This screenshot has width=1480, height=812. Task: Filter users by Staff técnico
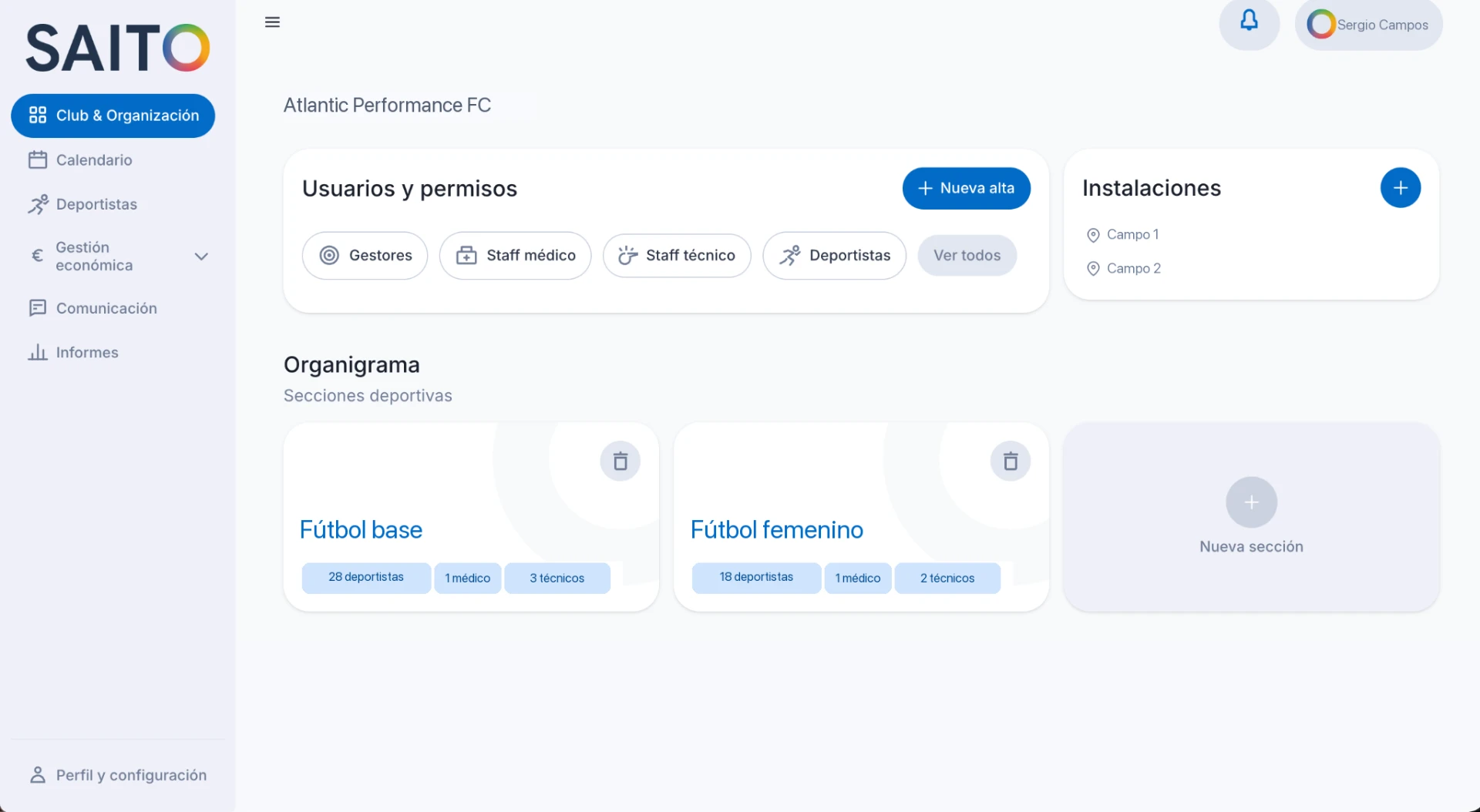click(677, 256)
